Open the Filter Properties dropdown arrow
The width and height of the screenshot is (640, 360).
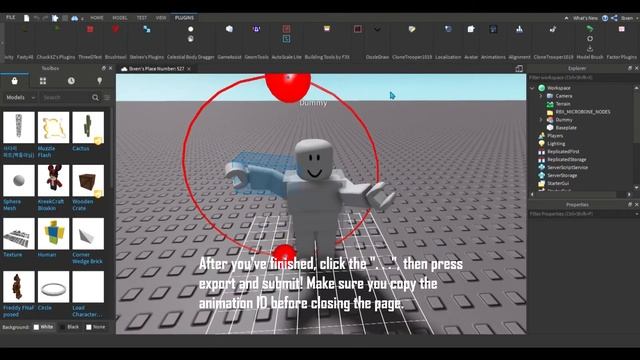(636, 213)
